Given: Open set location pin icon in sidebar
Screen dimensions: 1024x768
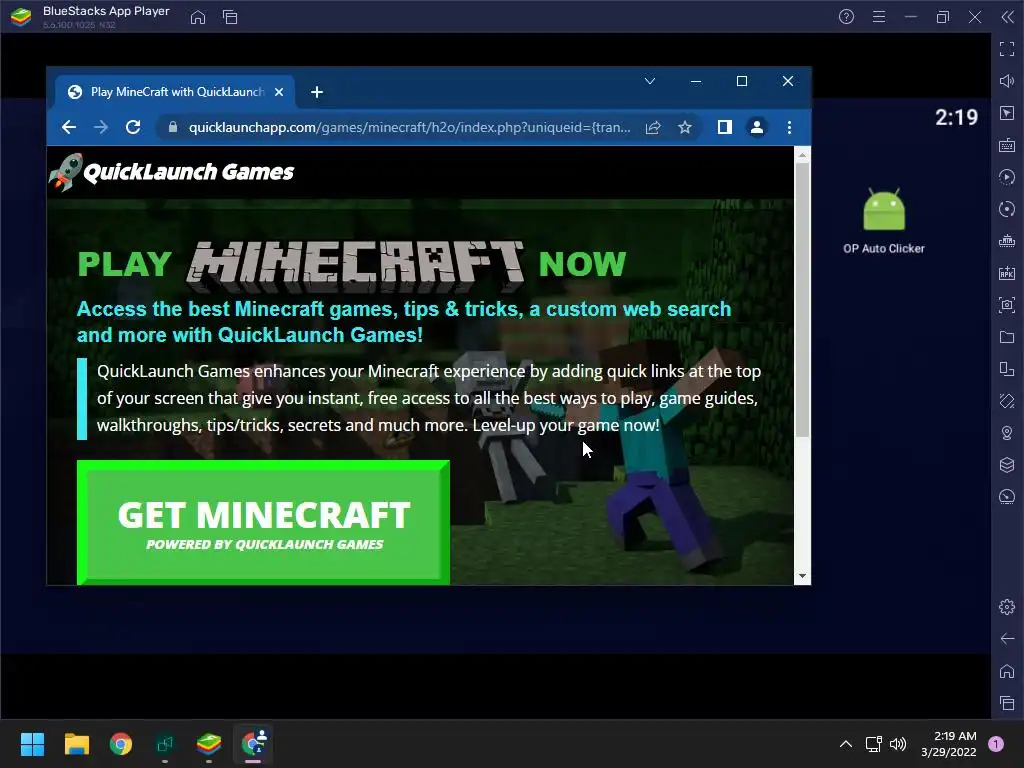Looking at the screenshot, I should tap(1007, 433).
